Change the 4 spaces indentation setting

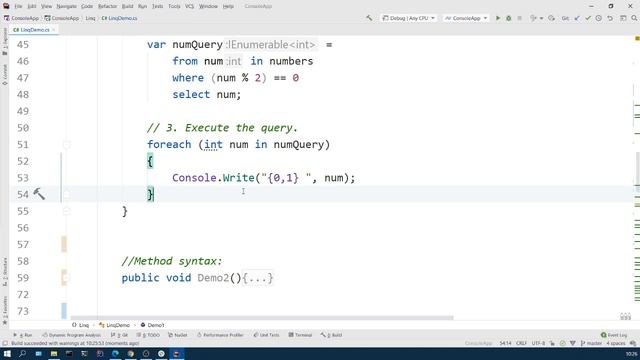coord(616,343)
